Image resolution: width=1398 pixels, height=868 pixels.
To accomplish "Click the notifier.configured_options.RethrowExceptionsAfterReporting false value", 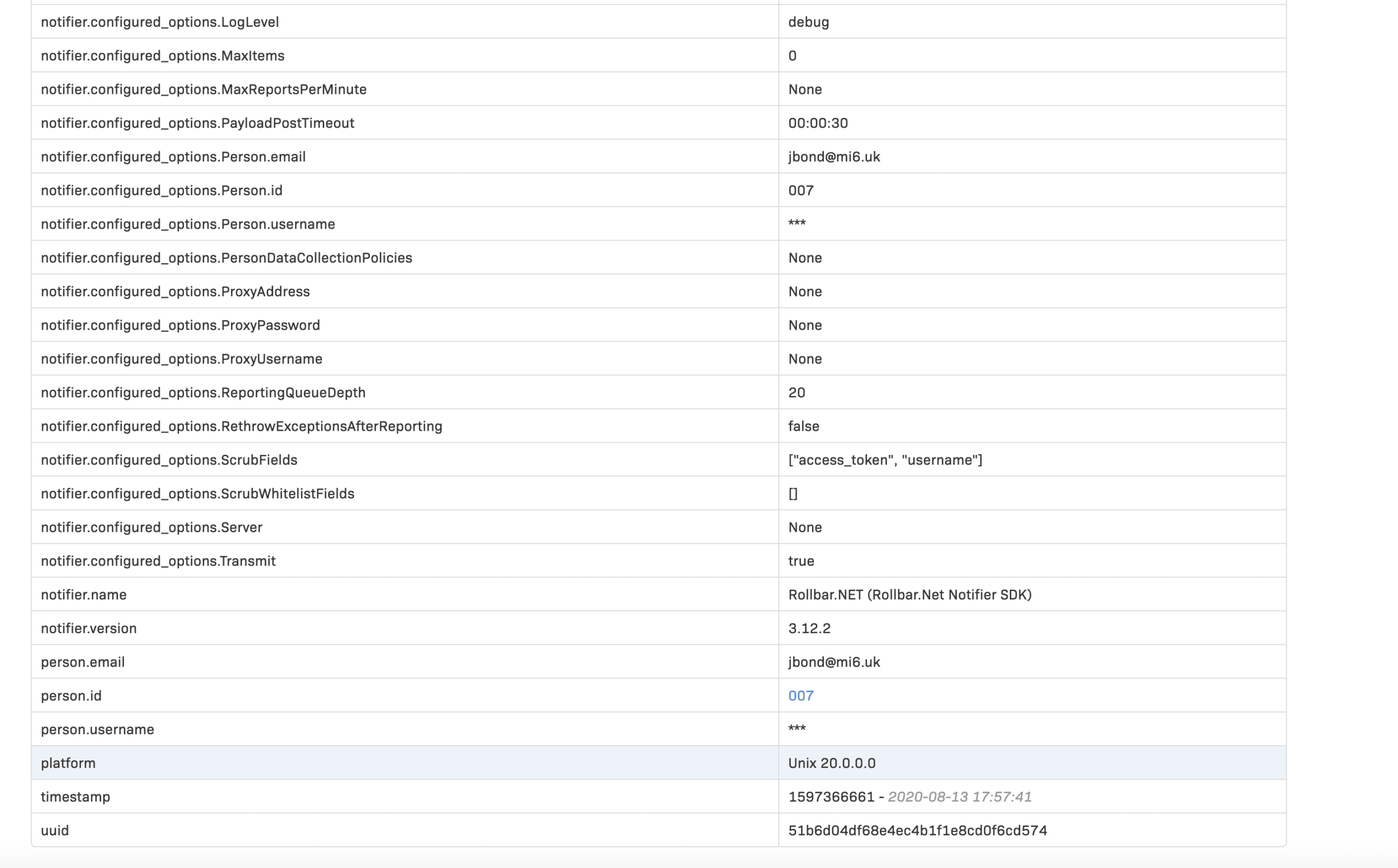I will coord(803,426).
